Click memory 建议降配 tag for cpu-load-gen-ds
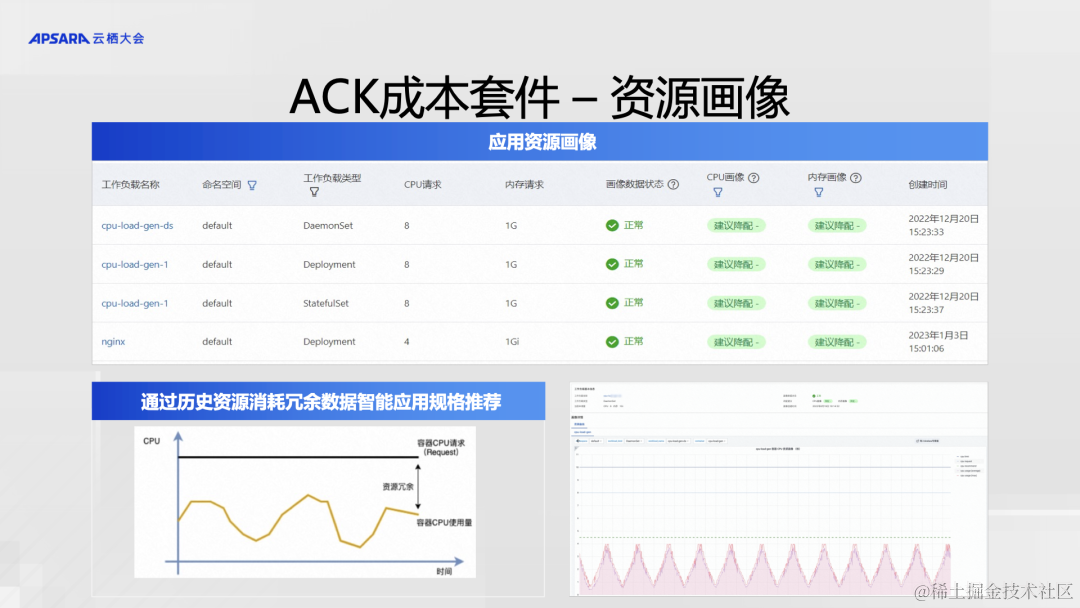This screenshot has width=1080, height=608. pos(837,226)
